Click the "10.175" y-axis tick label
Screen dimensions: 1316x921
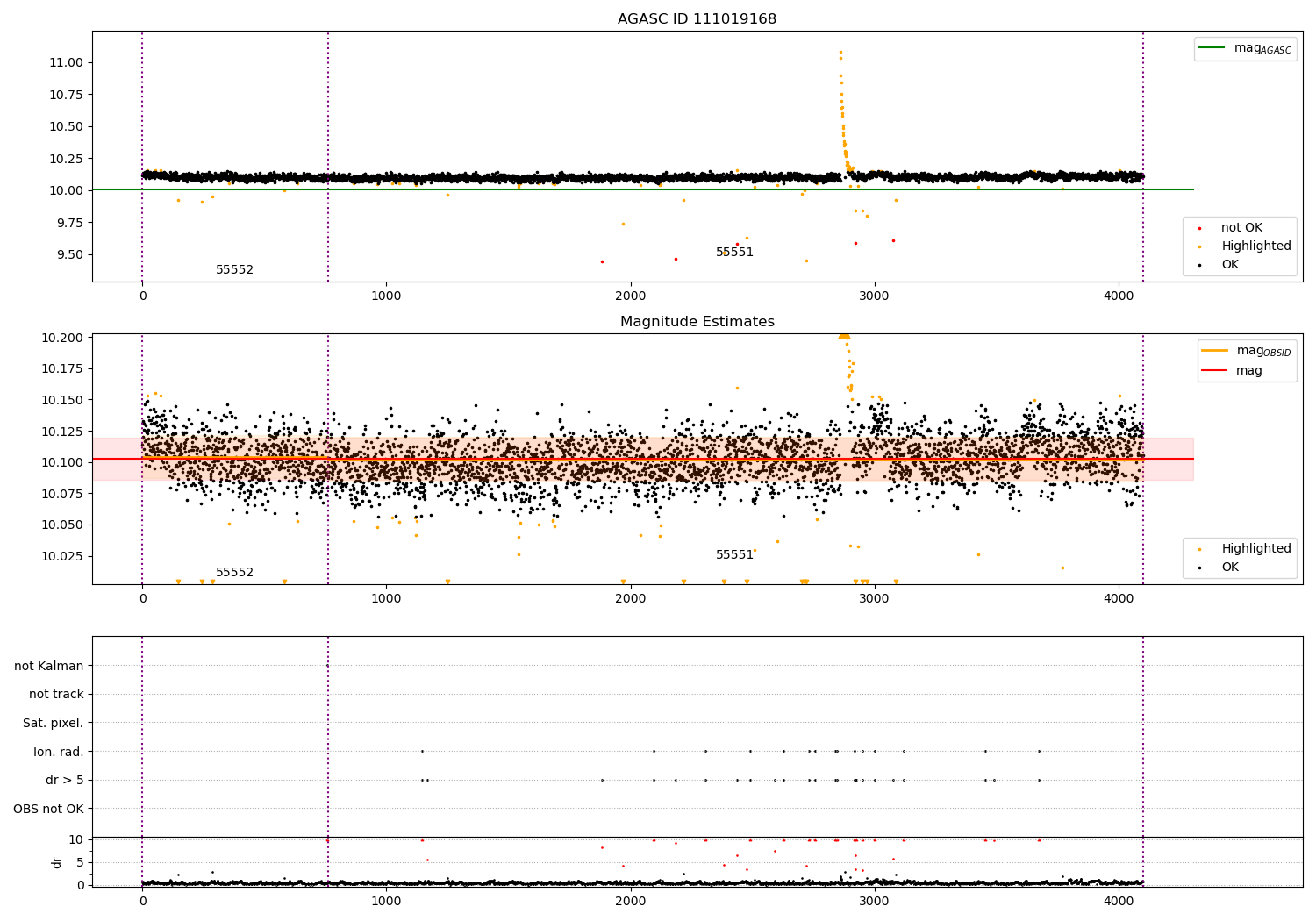click(62, 368)
